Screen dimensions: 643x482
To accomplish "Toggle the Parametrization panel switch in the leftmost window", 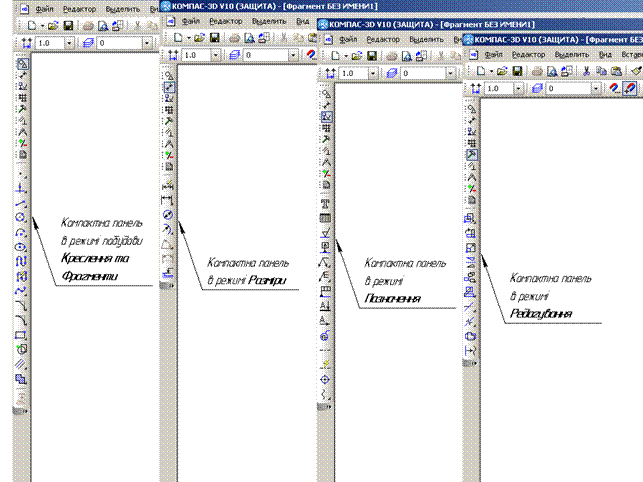I will pos(23,121).
